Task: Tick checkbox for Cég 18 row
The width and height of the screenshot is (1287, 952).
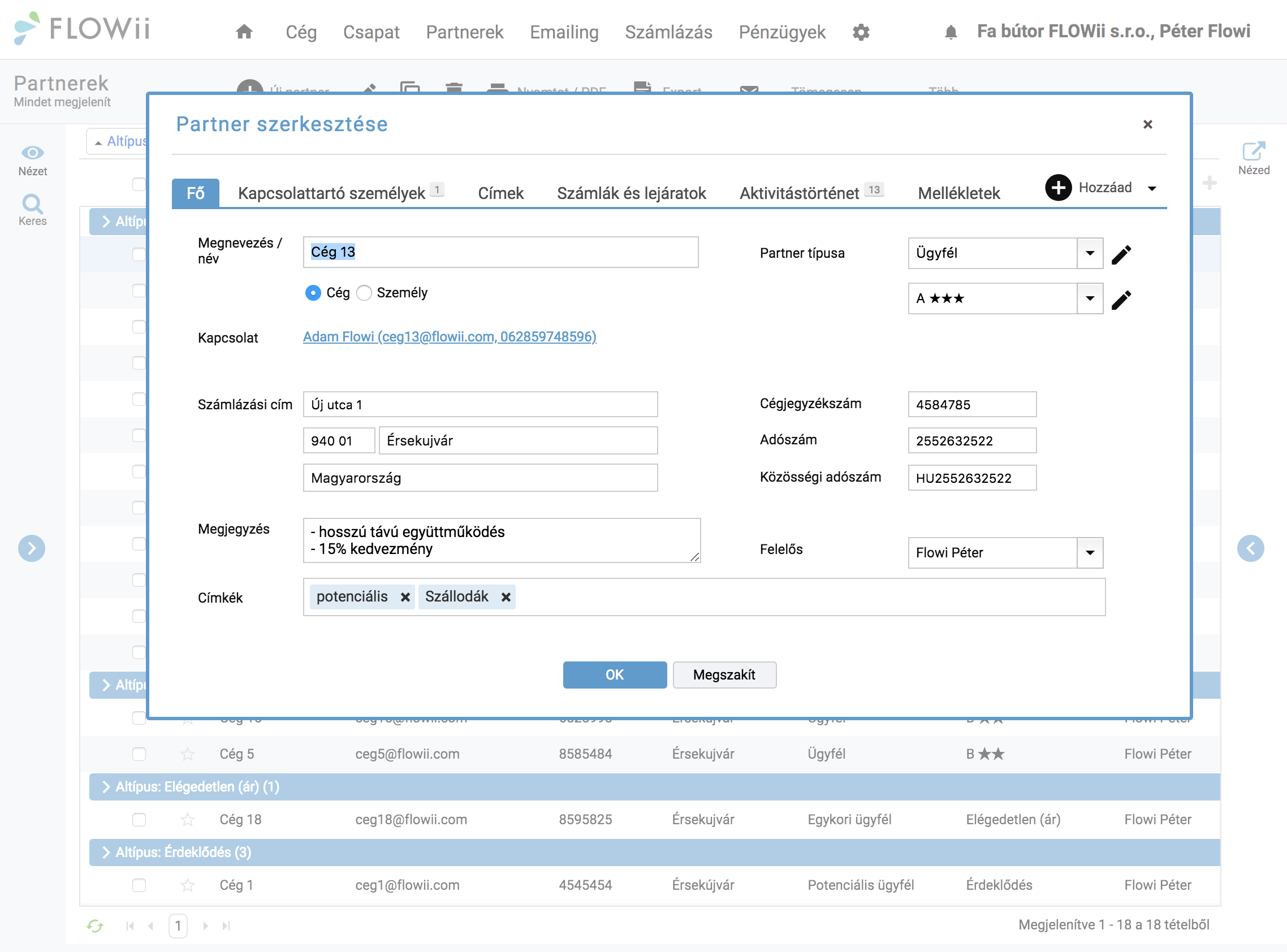Action: coord(139,820)
